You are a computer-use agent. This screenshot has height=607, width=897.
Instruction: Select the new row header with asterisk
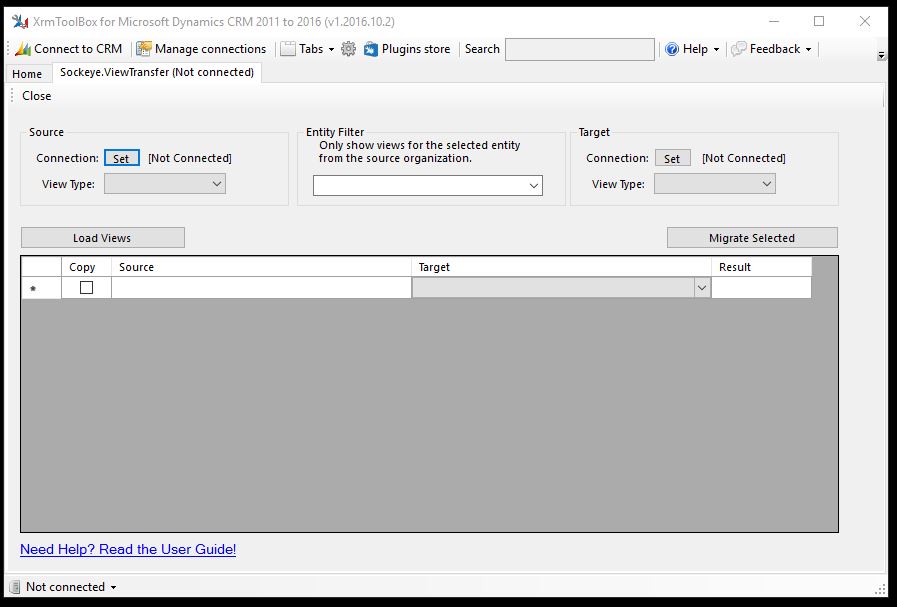(41, 288)
